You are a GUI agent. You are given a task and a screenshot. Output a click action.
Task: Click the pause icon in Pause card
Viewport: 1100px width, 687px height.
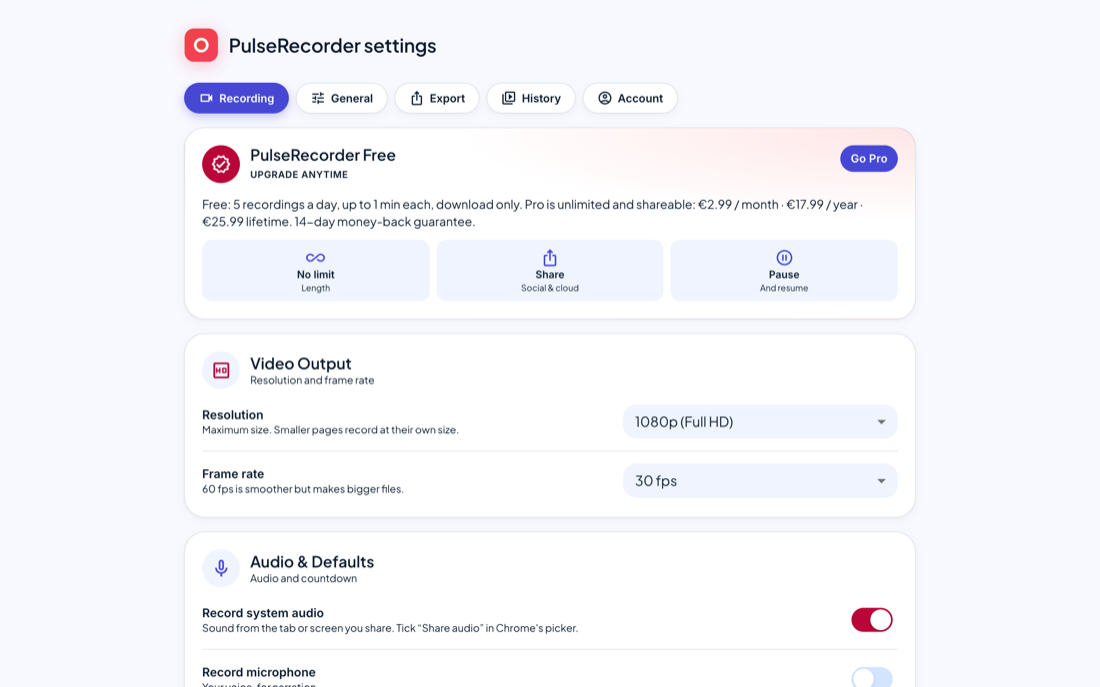coord(784,258)
